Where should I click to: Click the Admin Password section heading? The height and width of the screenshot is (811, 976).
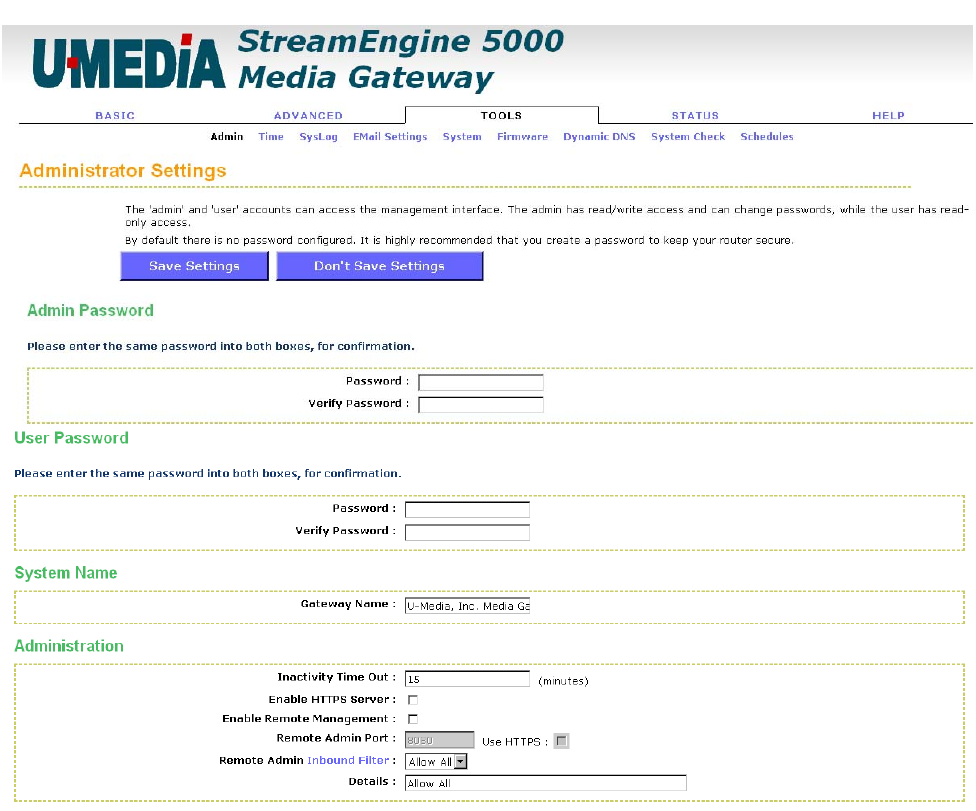(90, 310)
